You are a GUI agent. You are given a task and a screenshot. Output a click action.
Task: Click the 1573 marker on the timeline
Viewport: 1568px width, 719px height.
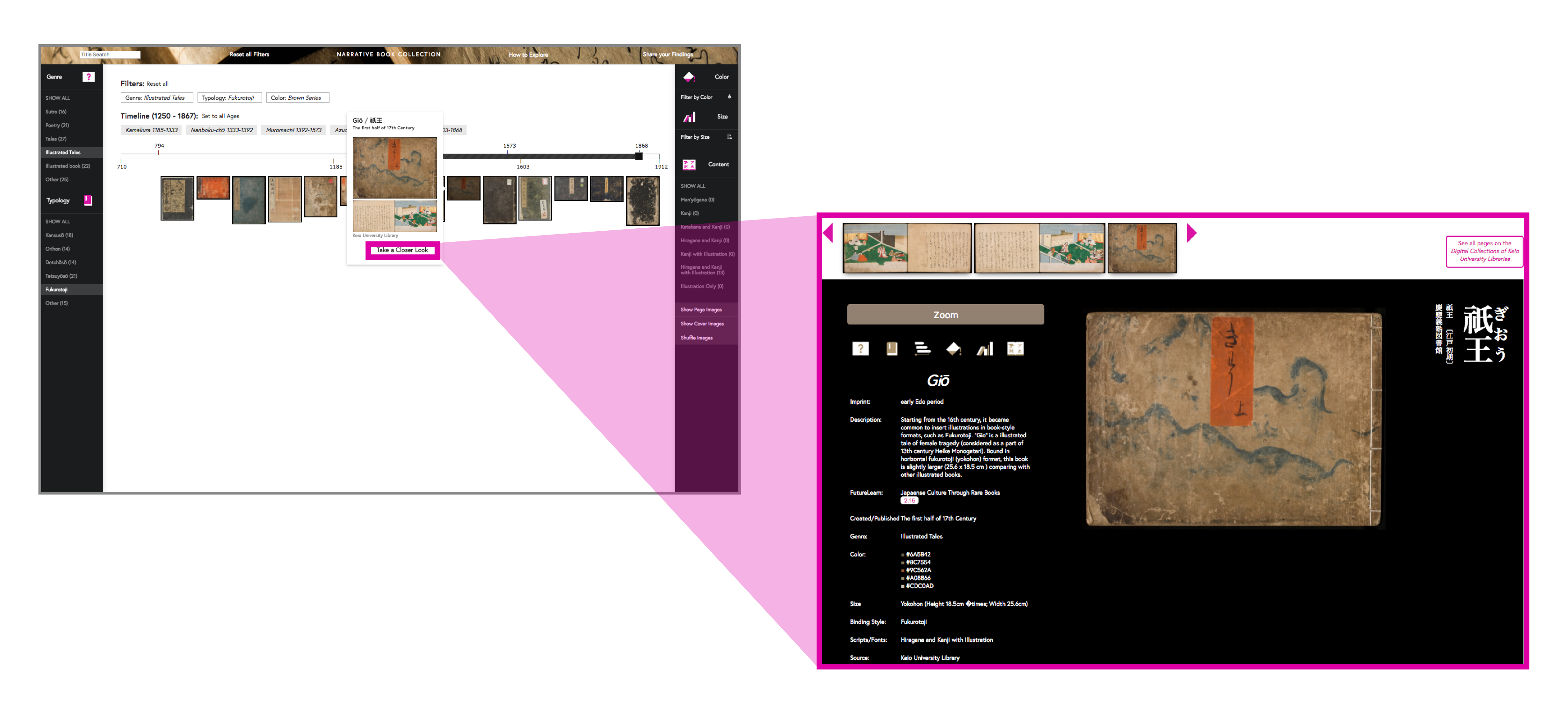click(509, 146)
